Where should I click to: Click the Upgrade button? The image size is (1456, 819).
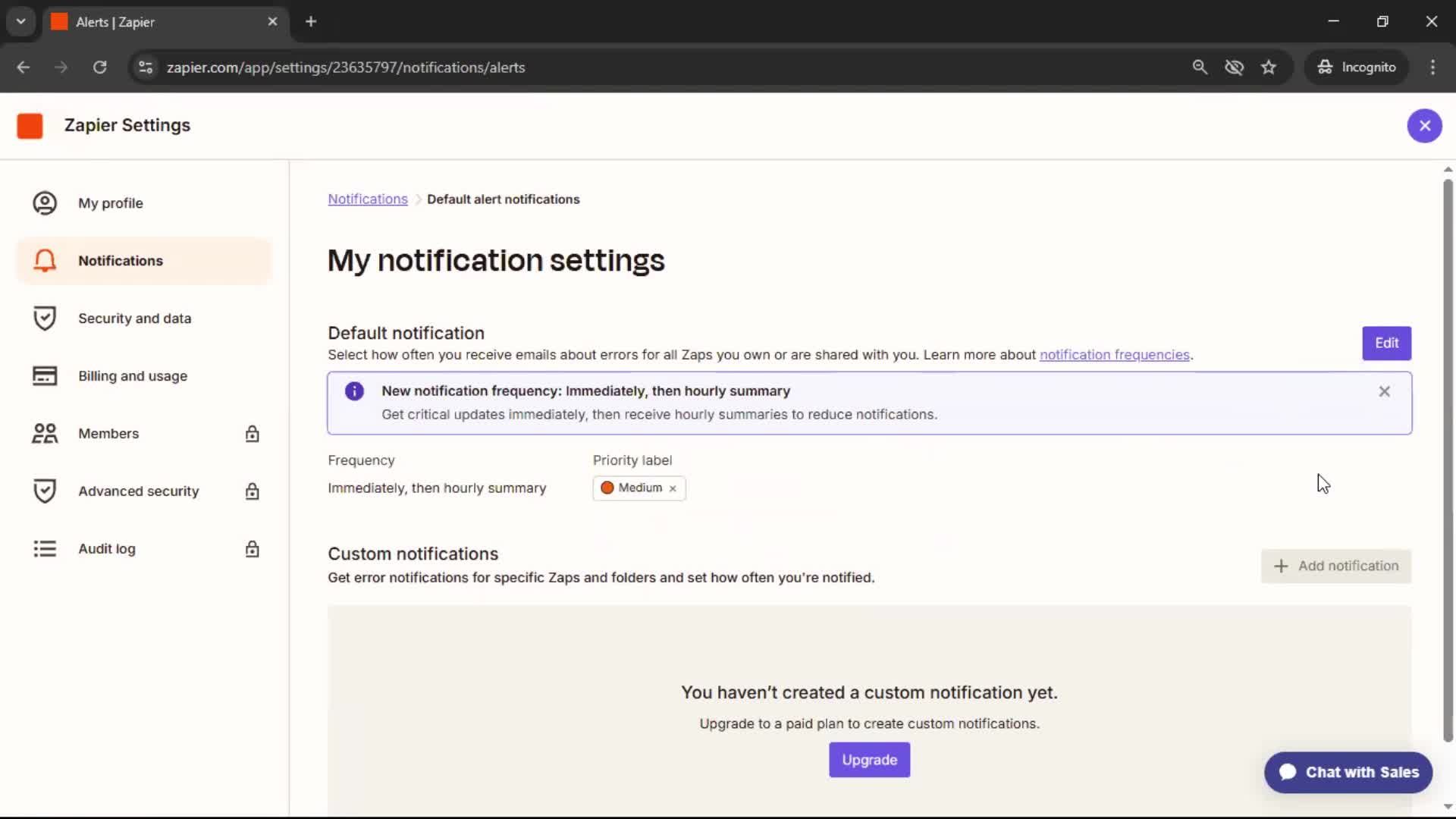pos(869,760)
